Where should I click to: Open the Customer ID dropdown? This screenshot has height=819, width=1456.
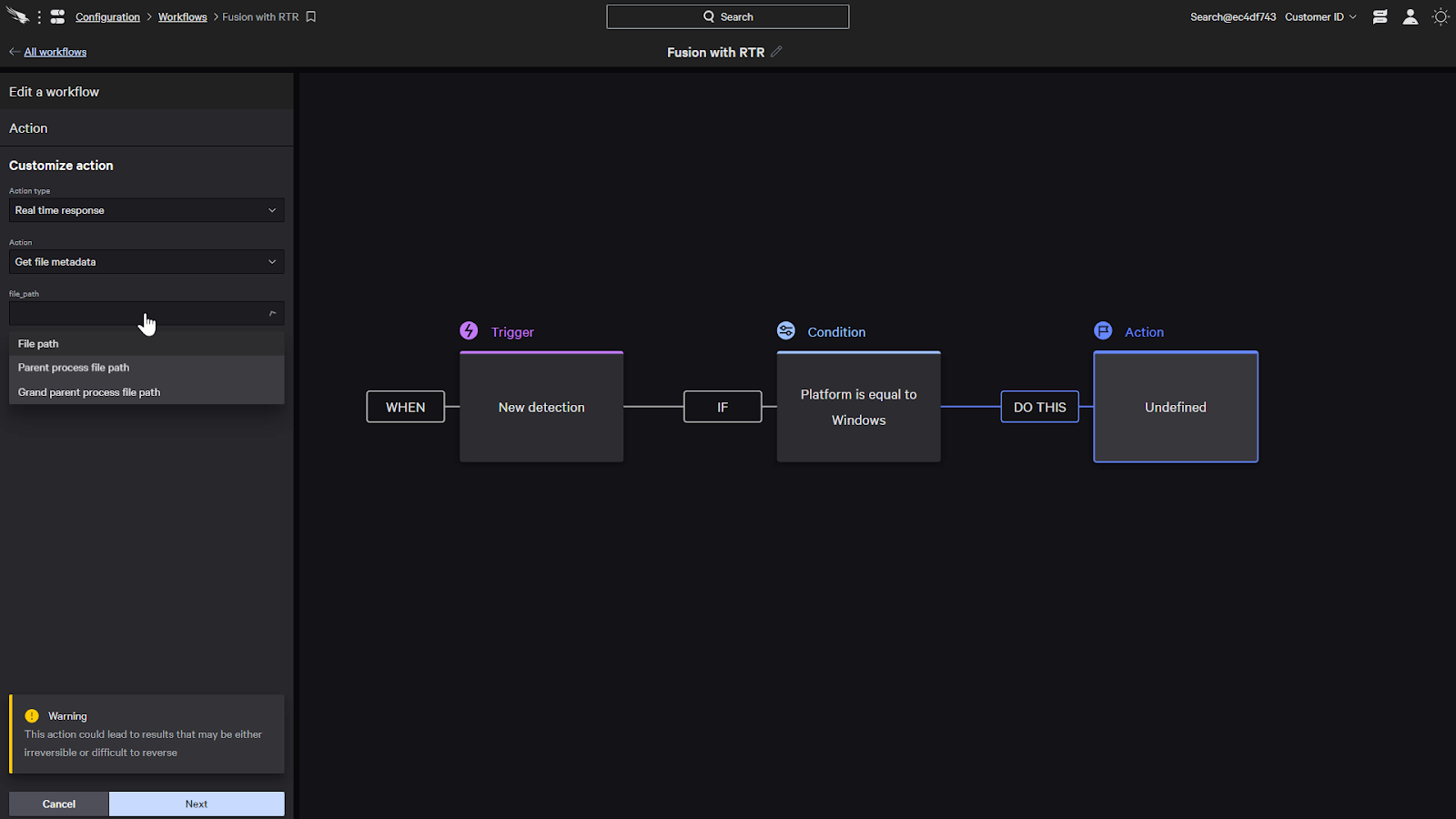(x=1320, y=16)
